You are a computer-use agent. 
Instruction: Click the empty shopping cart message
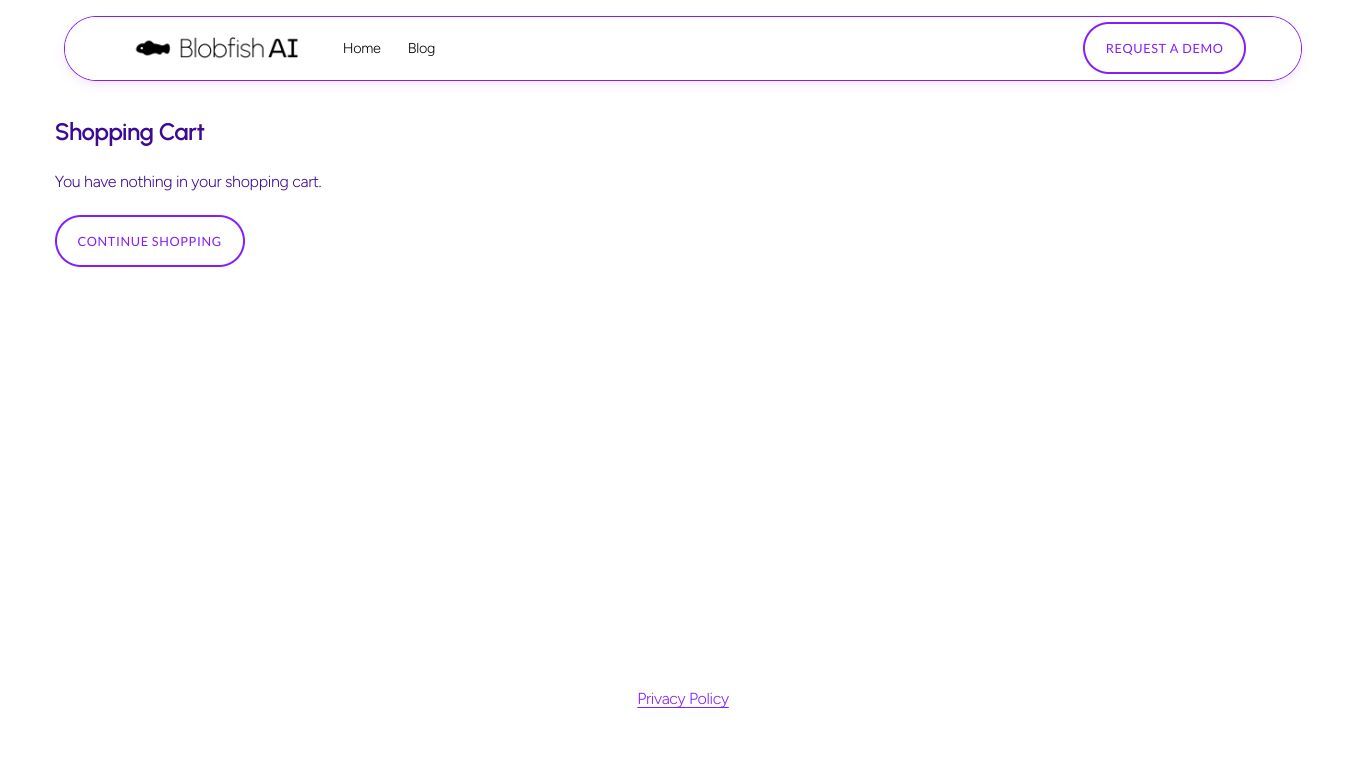point(188,182)
